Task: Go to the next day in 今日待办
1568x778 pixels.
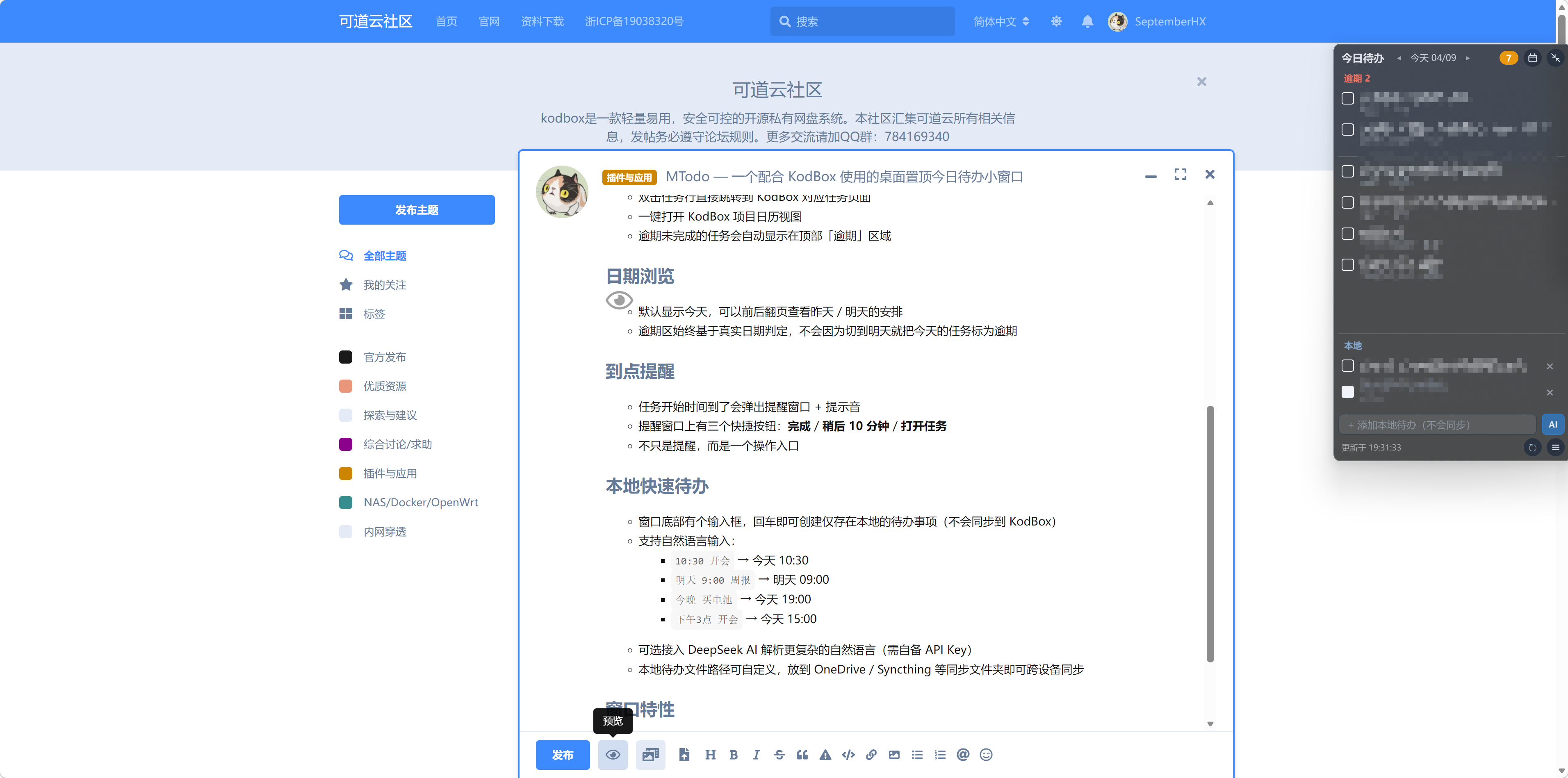Action: click(1468, 58)
